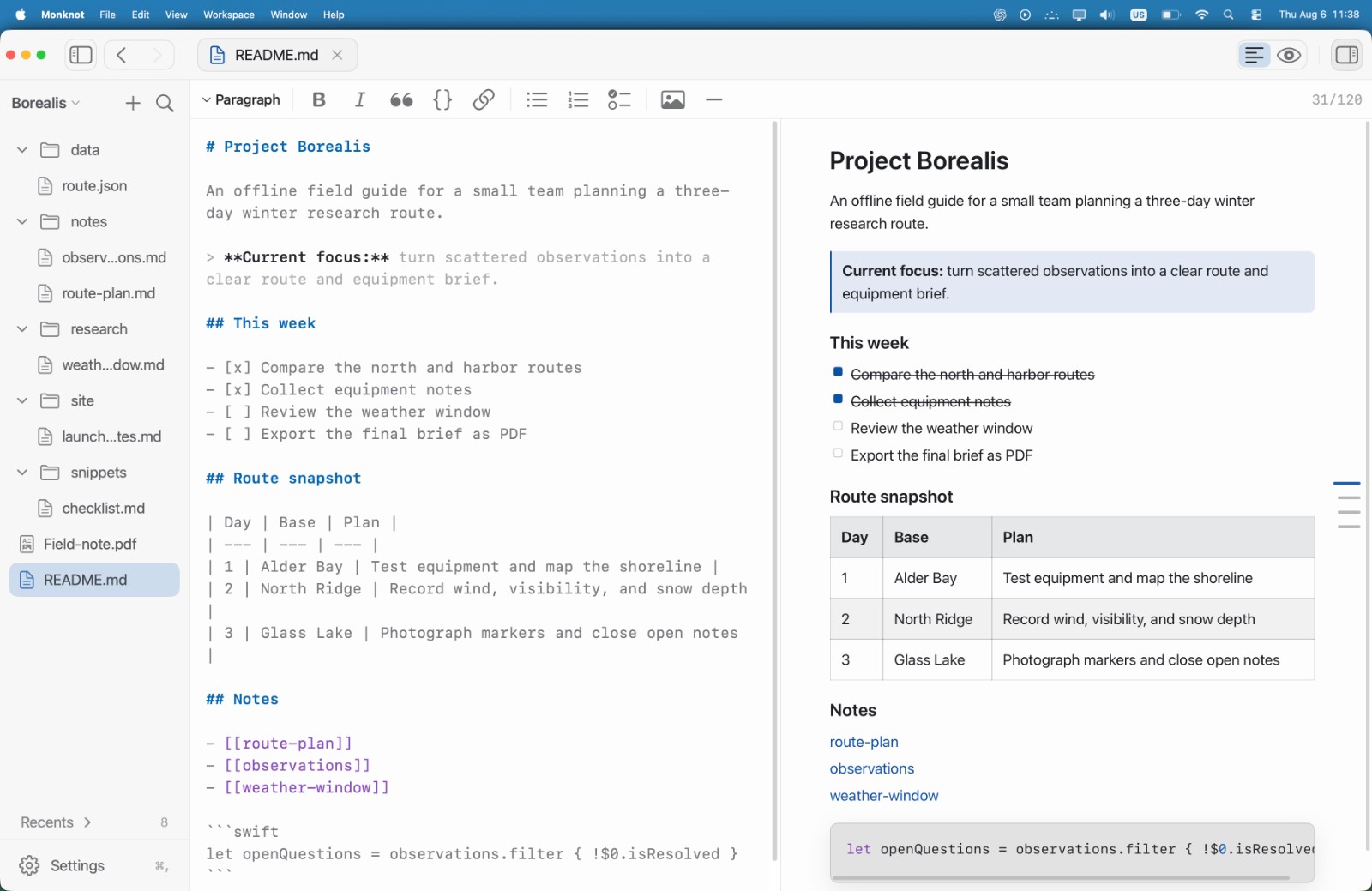Uncheck 'Collect equipment notes' task
Screen dimensions: 1372x891
(838, 399)
